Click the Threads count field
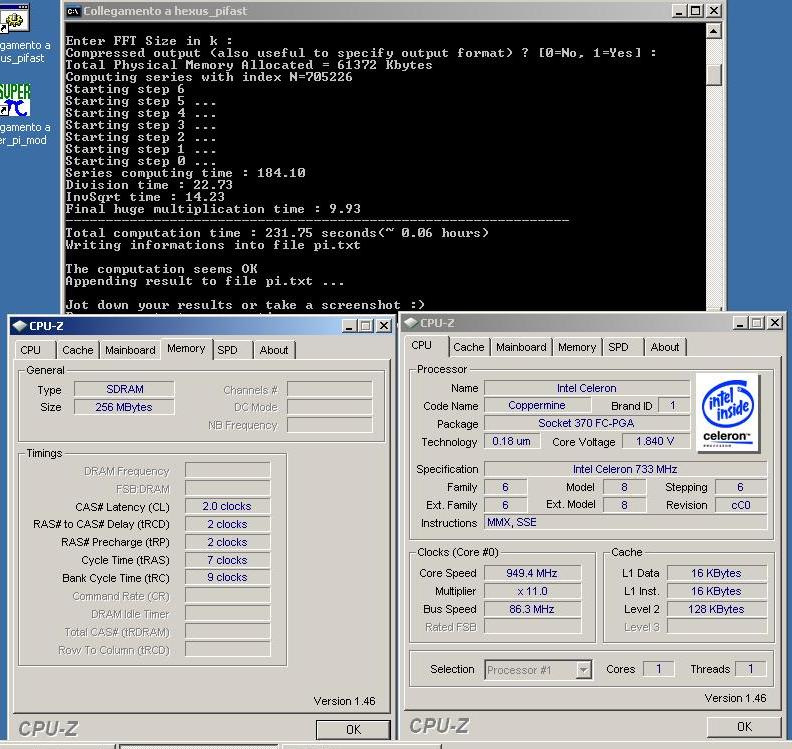This screenshot has width=792, height=749. pyautogui.click(x=751, y=669)
